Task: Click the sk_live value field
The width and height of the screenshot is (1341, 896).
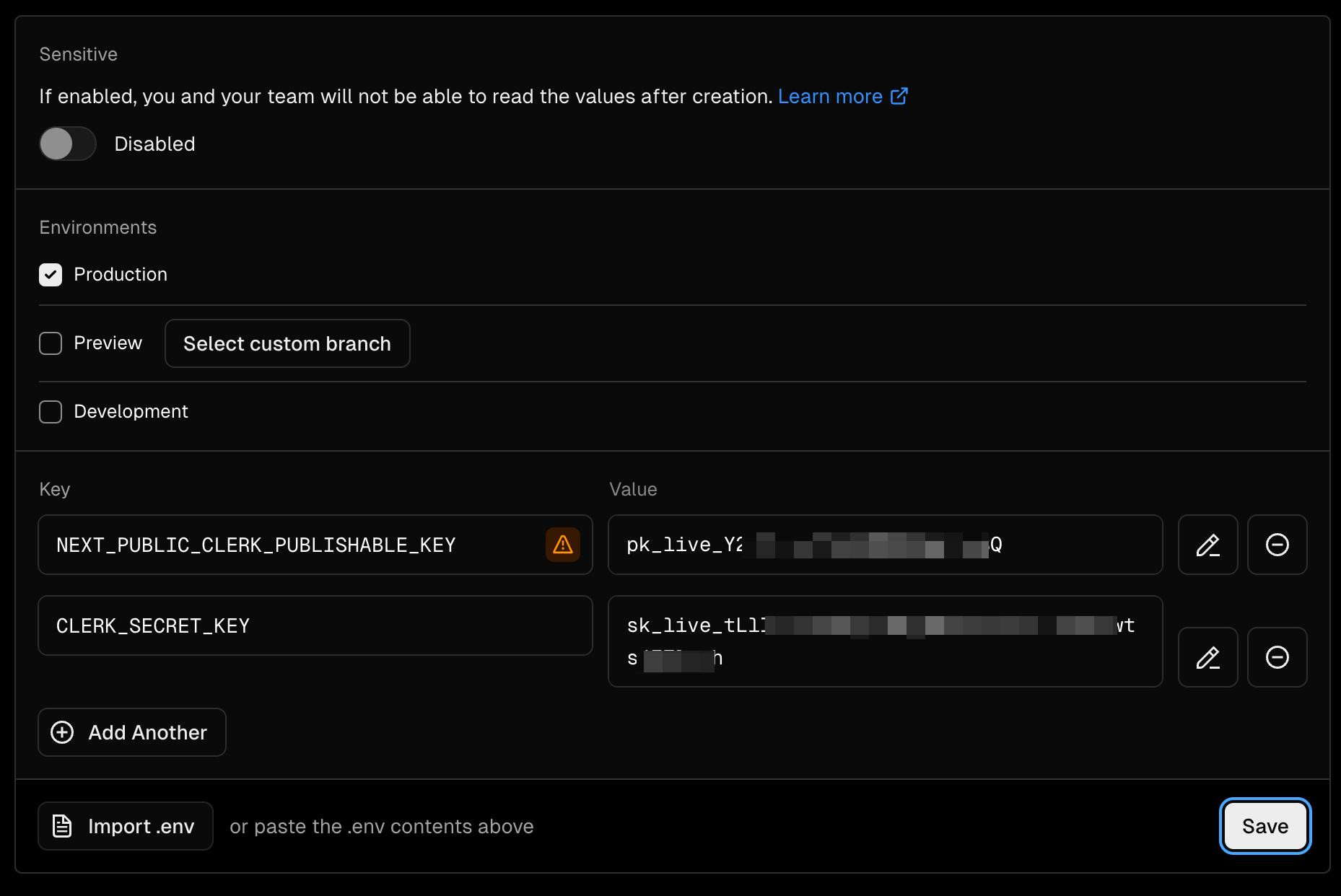Action: click(x=886, y=641)
